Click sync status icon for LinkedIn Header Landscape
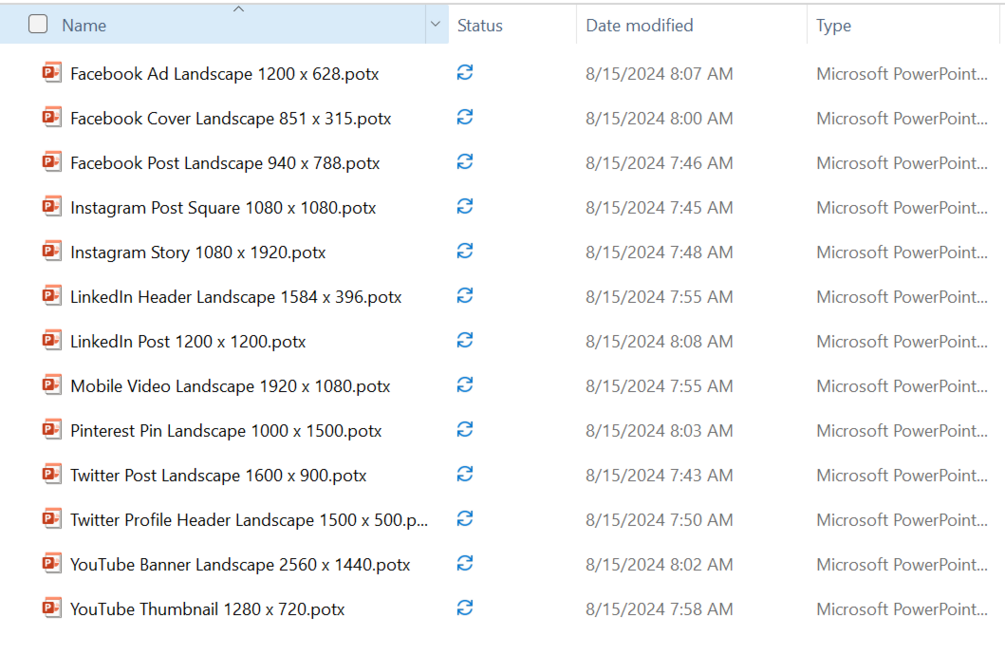 pos(465,295)
